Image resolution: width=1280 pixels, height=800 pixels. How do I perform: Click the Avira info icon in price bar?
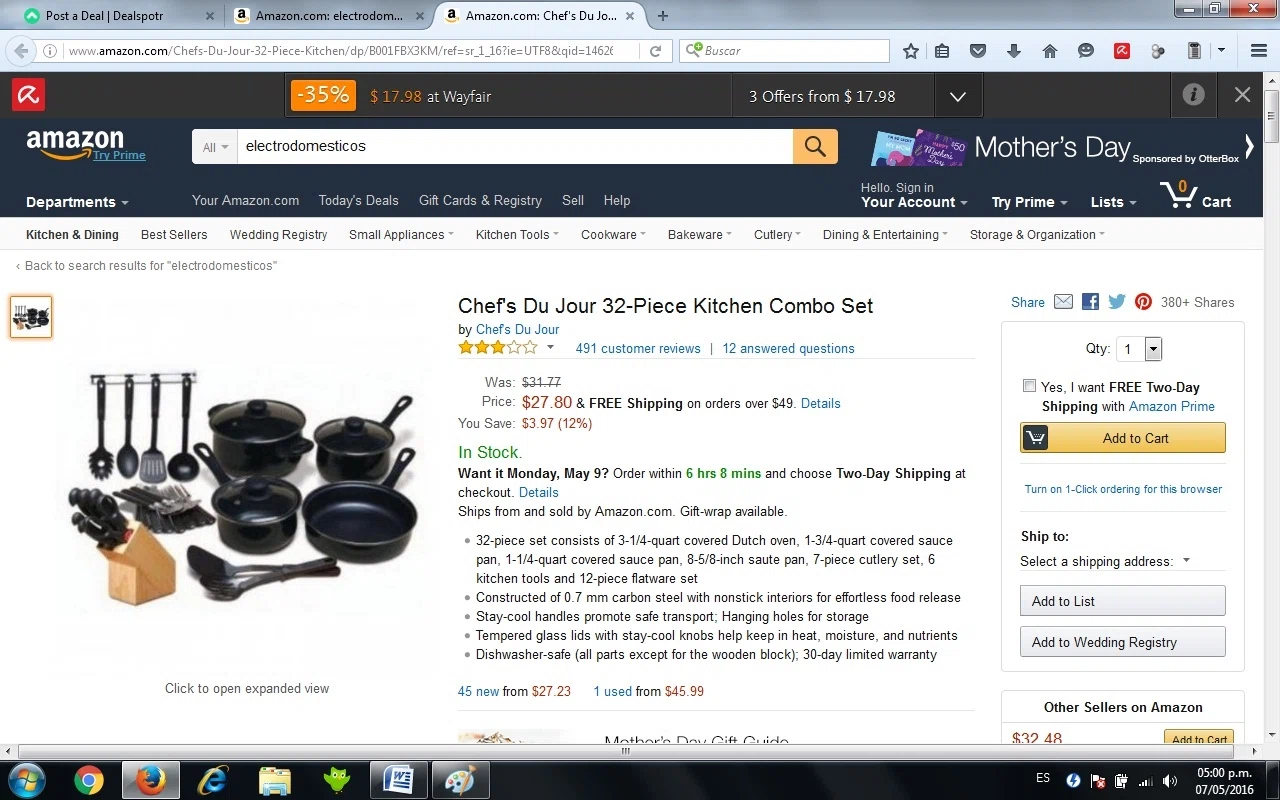point(1193,95)
